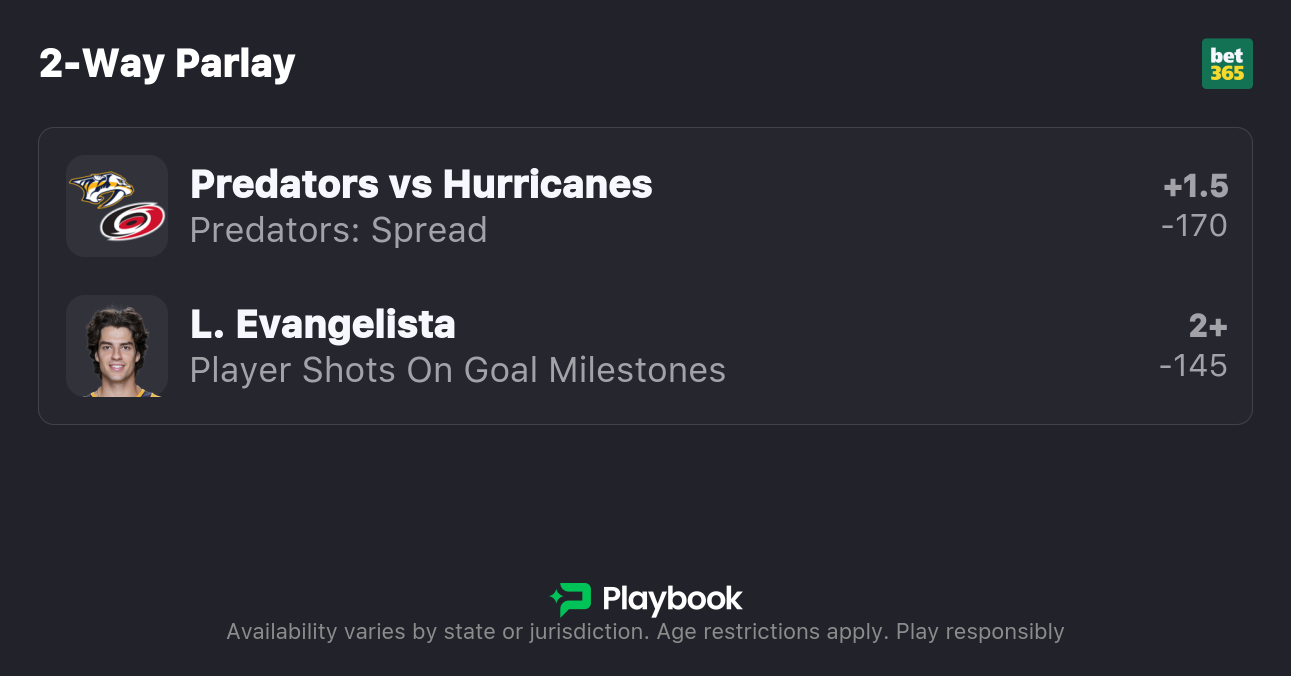Click the Predators: Spread bet label
Viewport: 1291px width, 676px height.
click(x=338, y=230)
